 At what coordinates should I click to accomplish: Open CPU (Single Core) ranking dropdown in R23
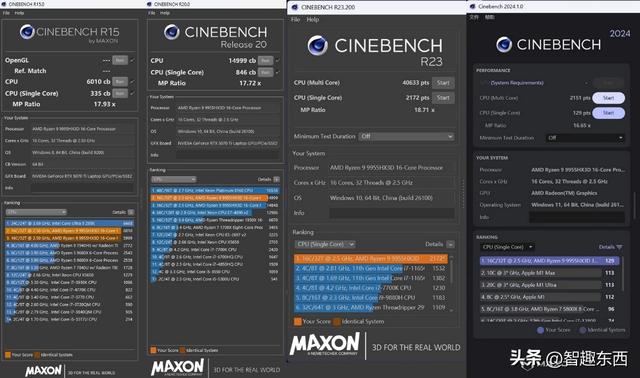[x=325, y=244]
